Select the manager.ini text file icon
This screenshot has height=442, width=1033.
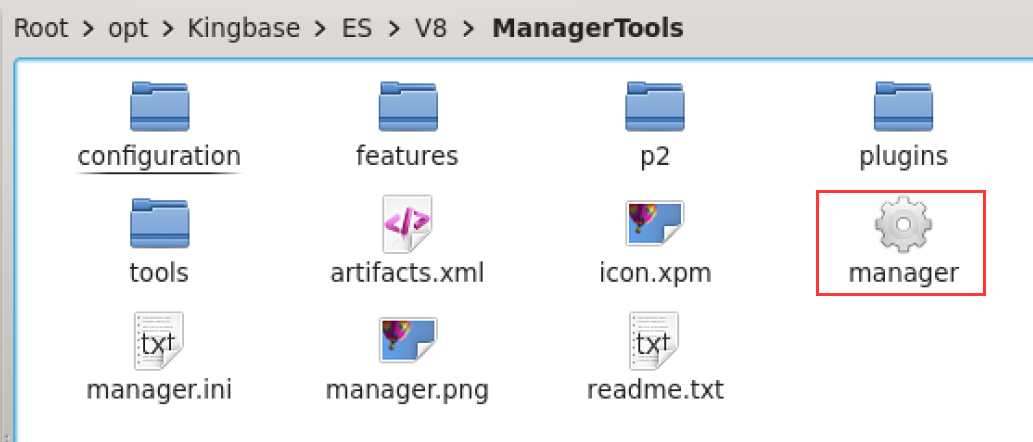tap(159, 341)
